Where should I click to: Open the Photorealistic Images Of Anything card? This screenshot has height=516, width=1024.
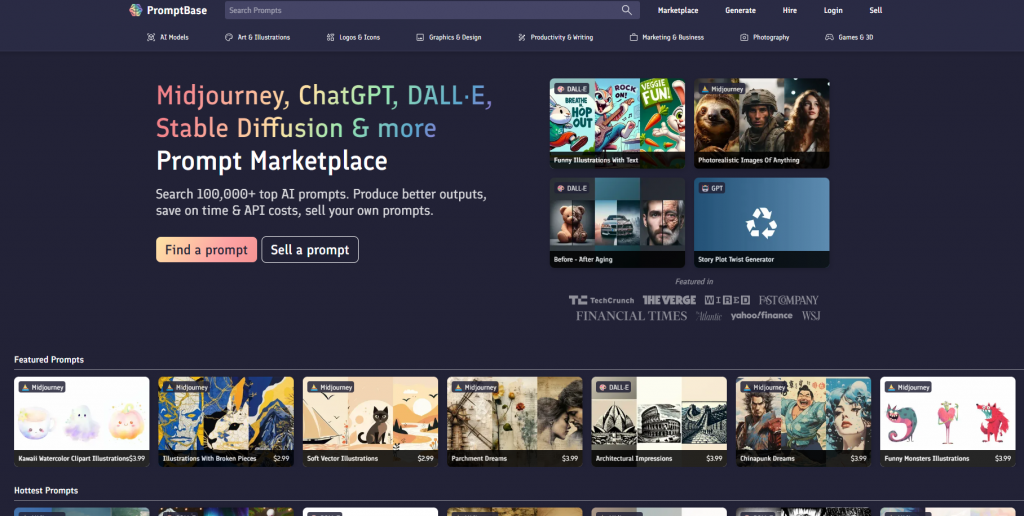point(761,123)
